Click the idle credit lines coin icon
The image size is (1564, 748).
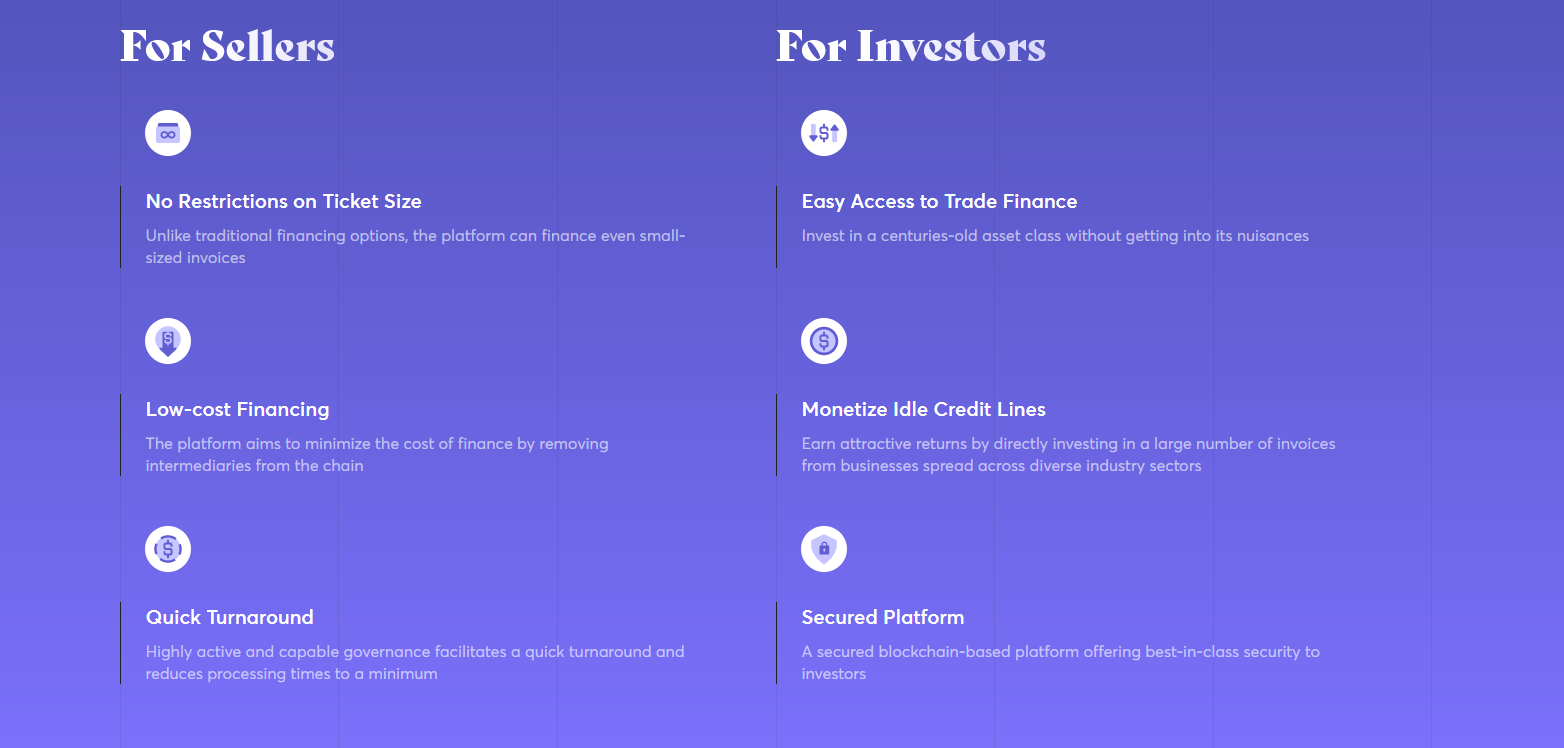824,341
